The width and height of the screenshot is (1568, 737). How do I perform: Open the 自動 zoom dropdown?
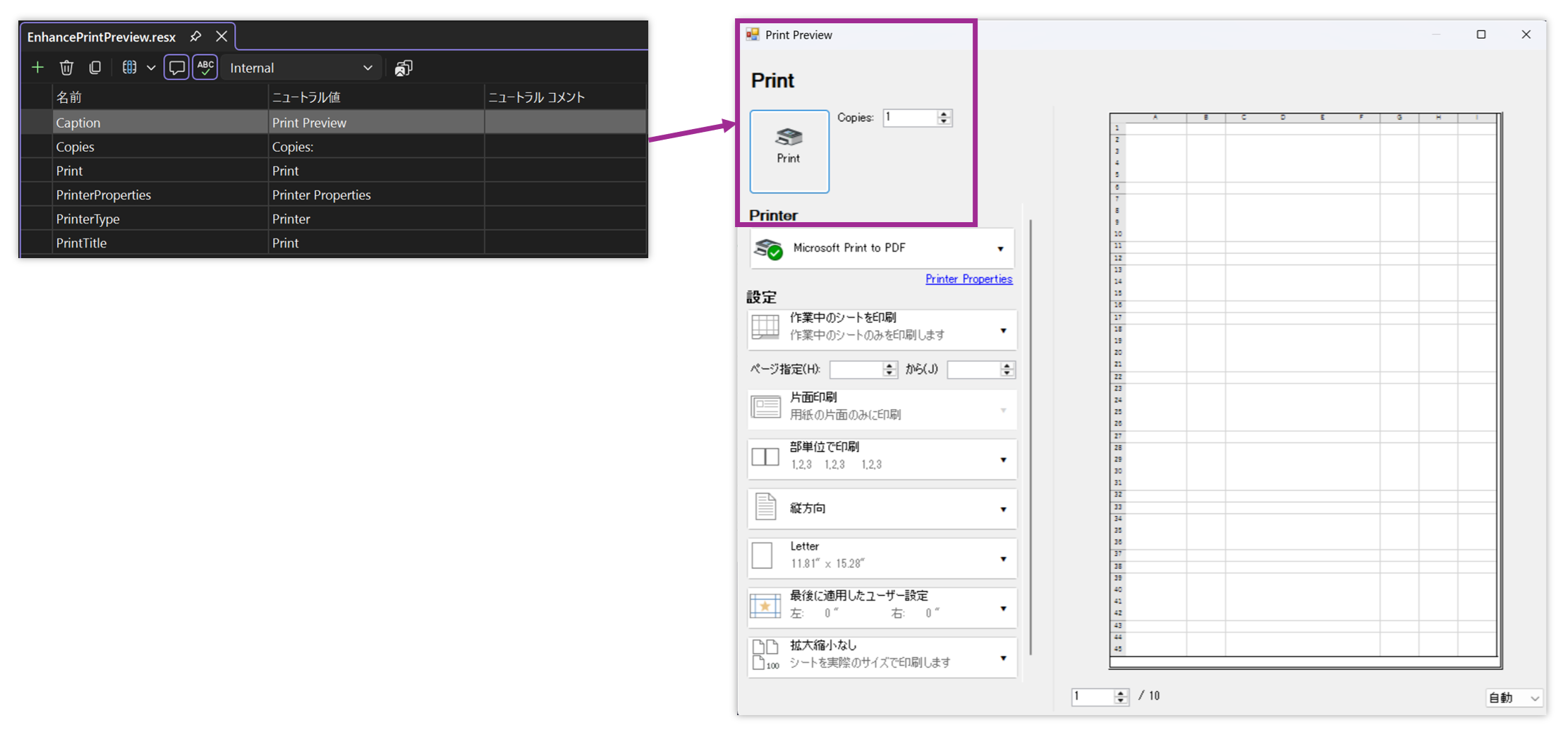click(x=1514, y=698)
